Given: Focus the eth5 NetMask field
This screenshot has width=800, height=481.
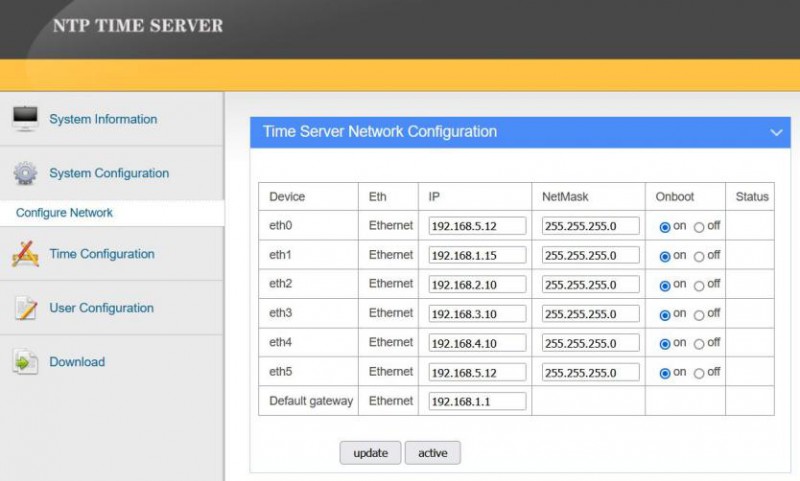Looking at the screenshot, I should [x=590, y=372].
